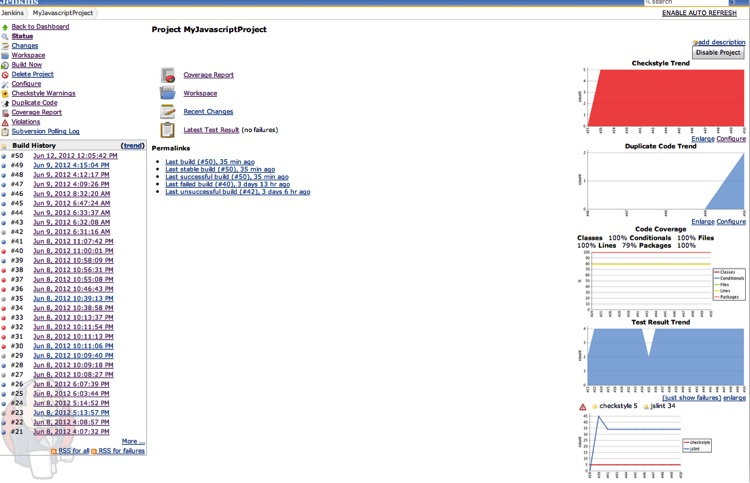Open build Jun 12, 2012 12:05:42 PM
The width and height of the screenshot is (750, 483).
coord(75,156)
